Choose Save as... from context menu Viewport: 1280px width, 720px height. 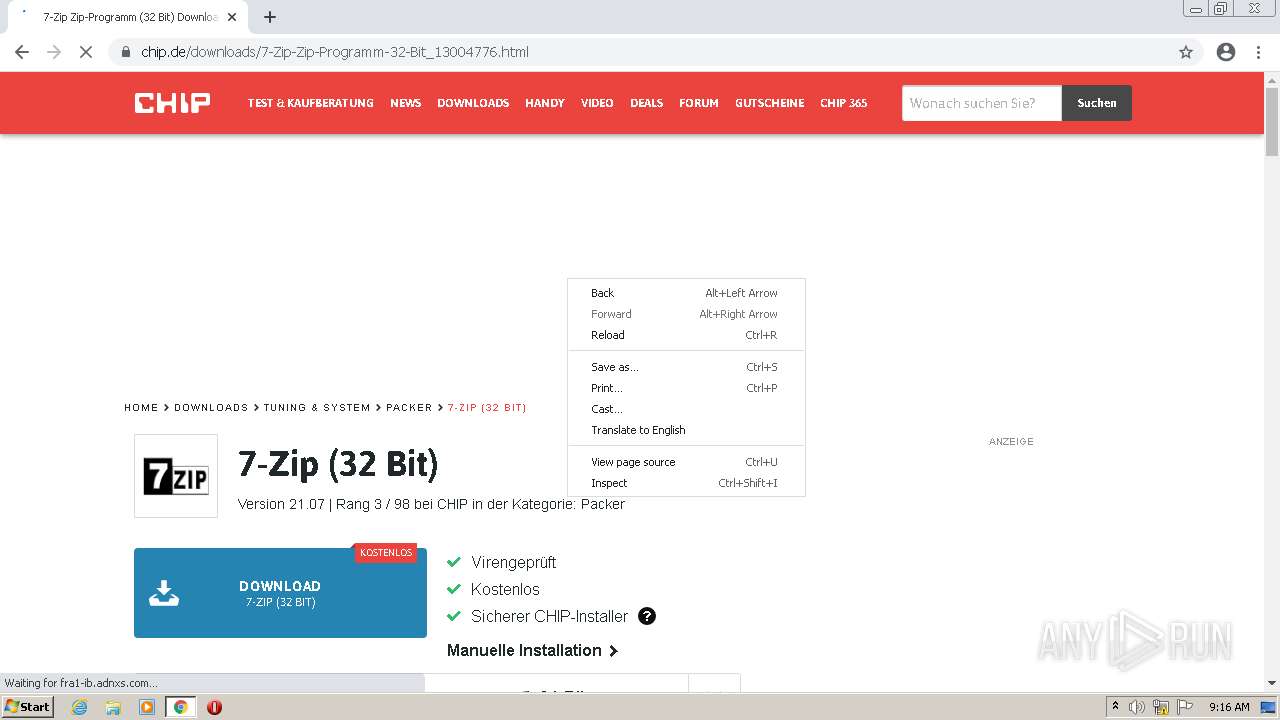click(x=686, y=367)
